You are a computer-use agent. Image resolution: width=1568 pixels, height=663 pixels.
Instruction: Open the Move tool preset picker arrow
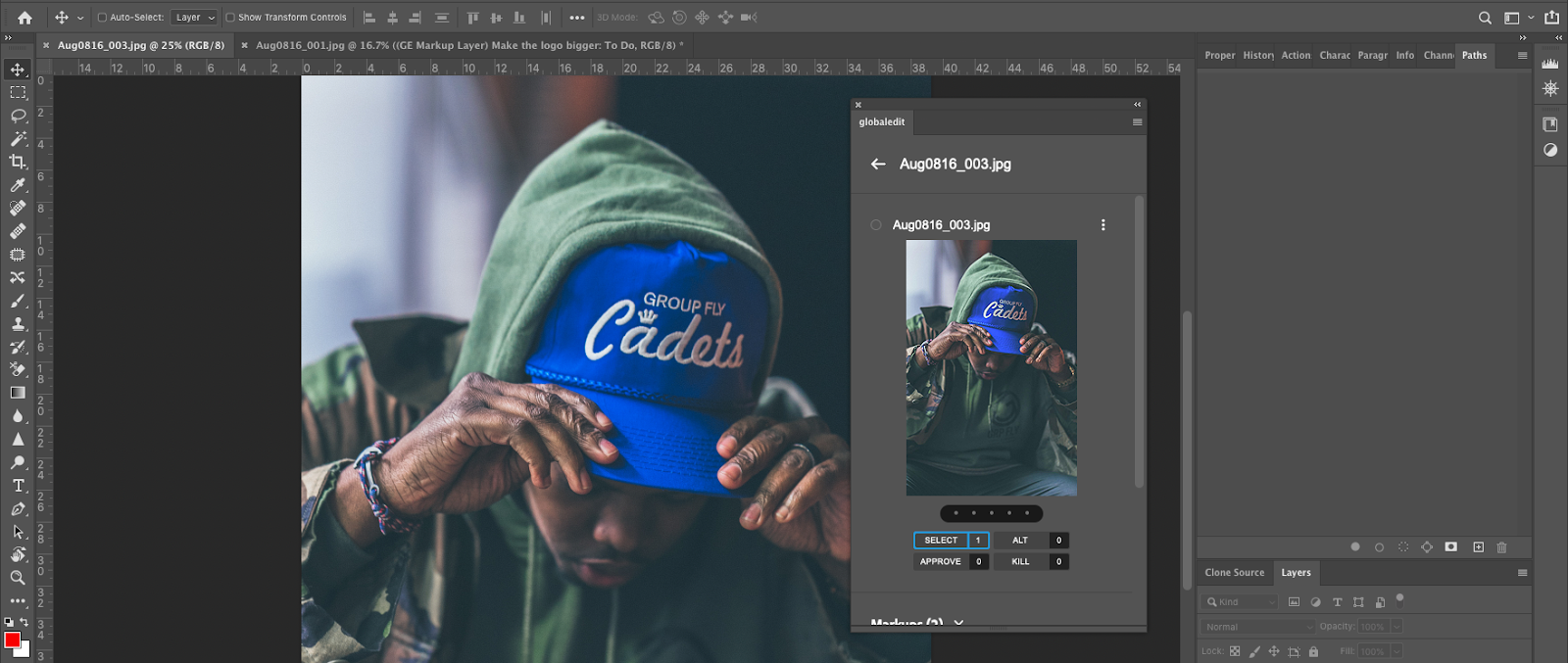tap(80, 18)
